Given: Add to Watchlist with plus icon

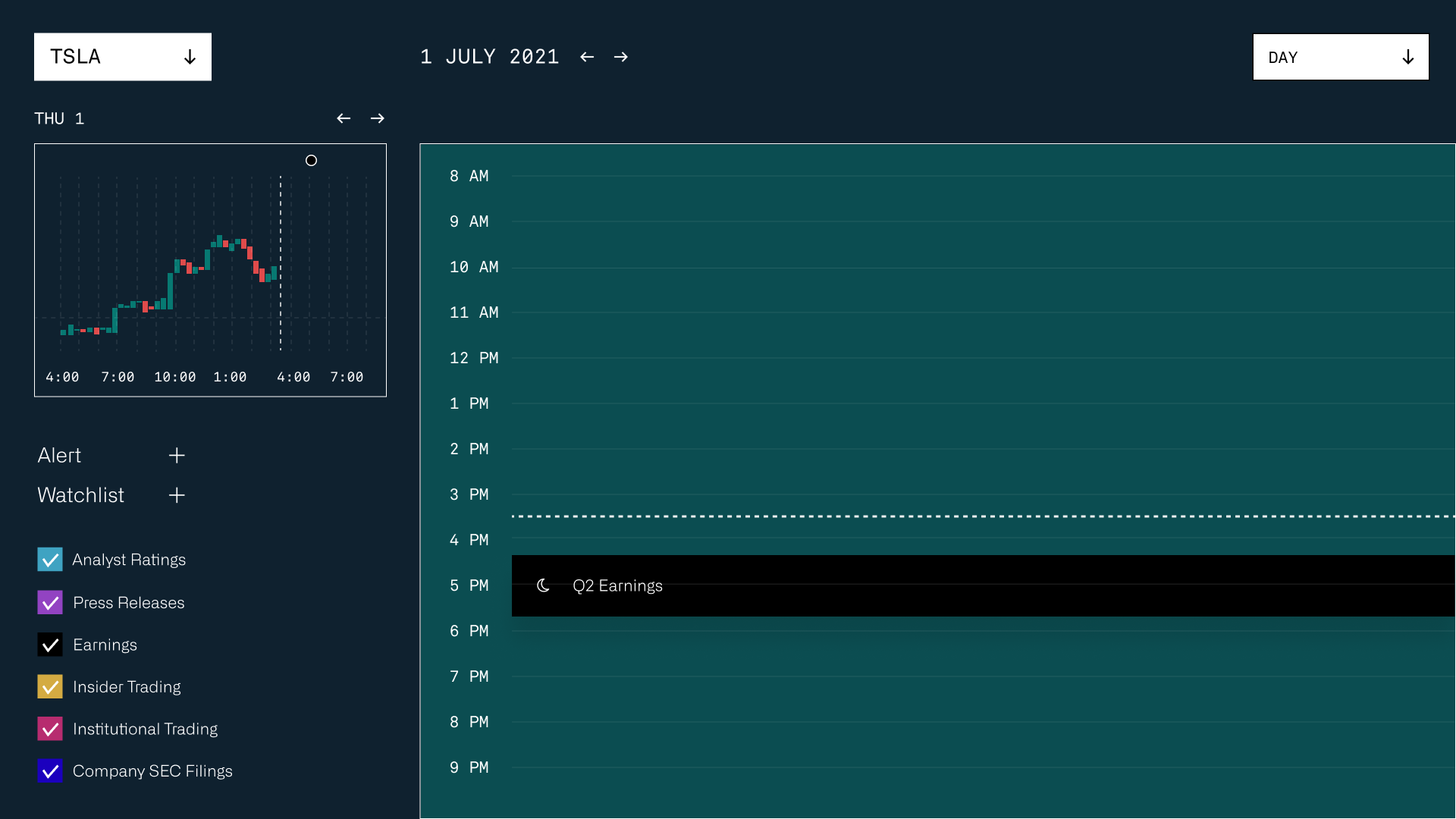Looking at the screenshot, I should click(177, 495).
